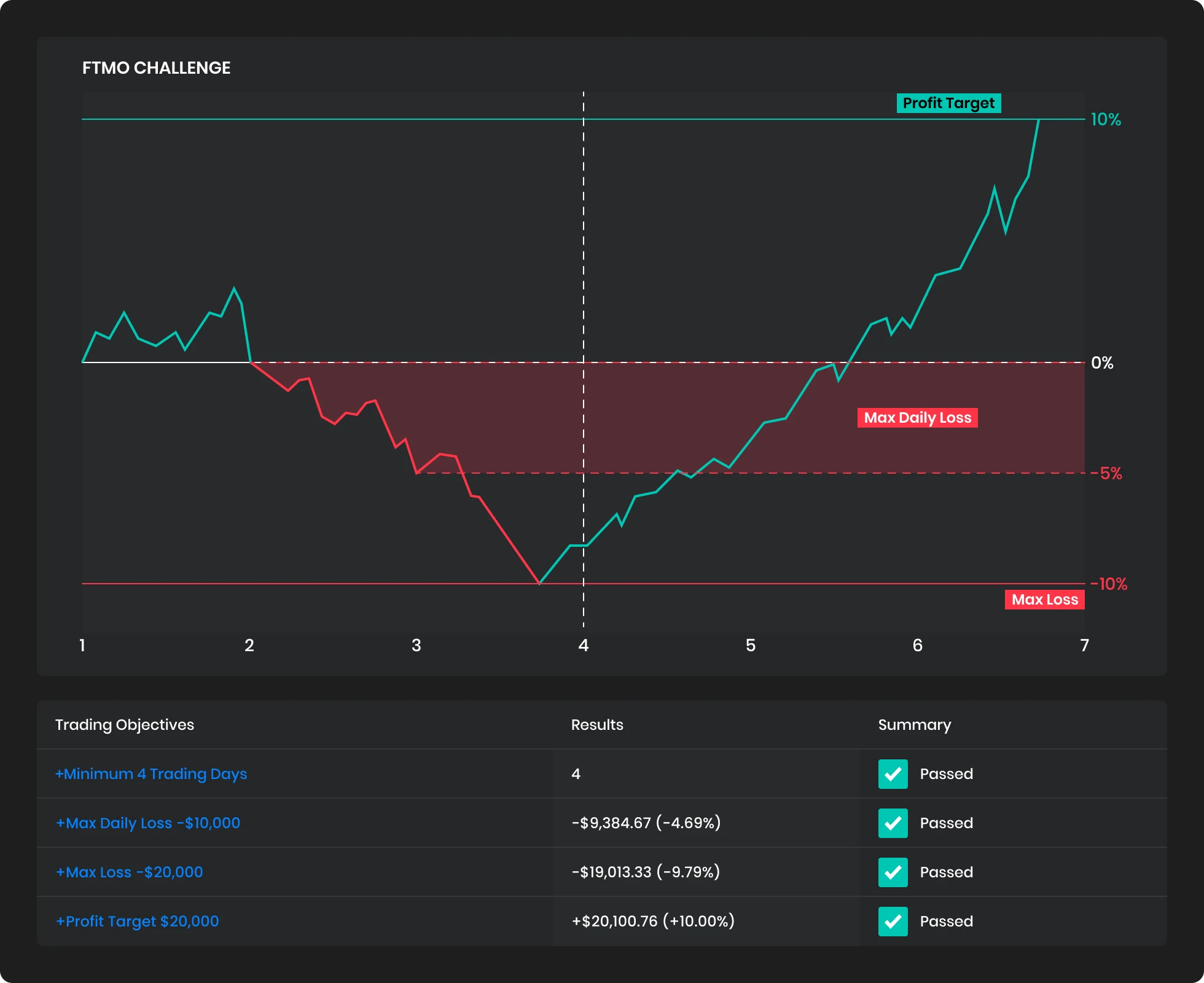The image size is (1204, 983).
Task: Click day 4 marker on chart axis
Action: [x=584, y=646]
